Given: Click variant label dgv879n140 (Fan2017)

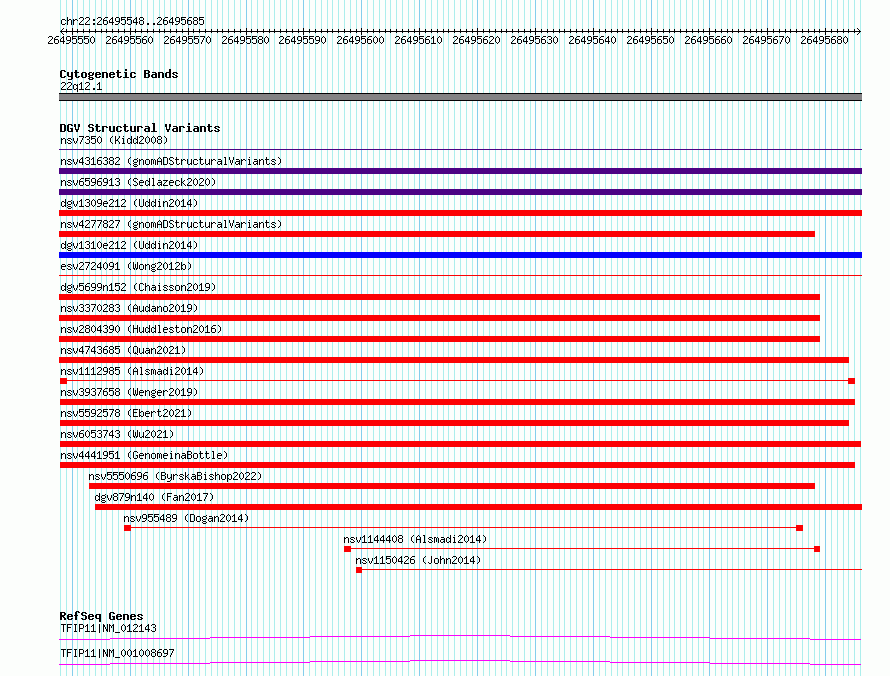Looking at the screenshot, I should point(154,497).
